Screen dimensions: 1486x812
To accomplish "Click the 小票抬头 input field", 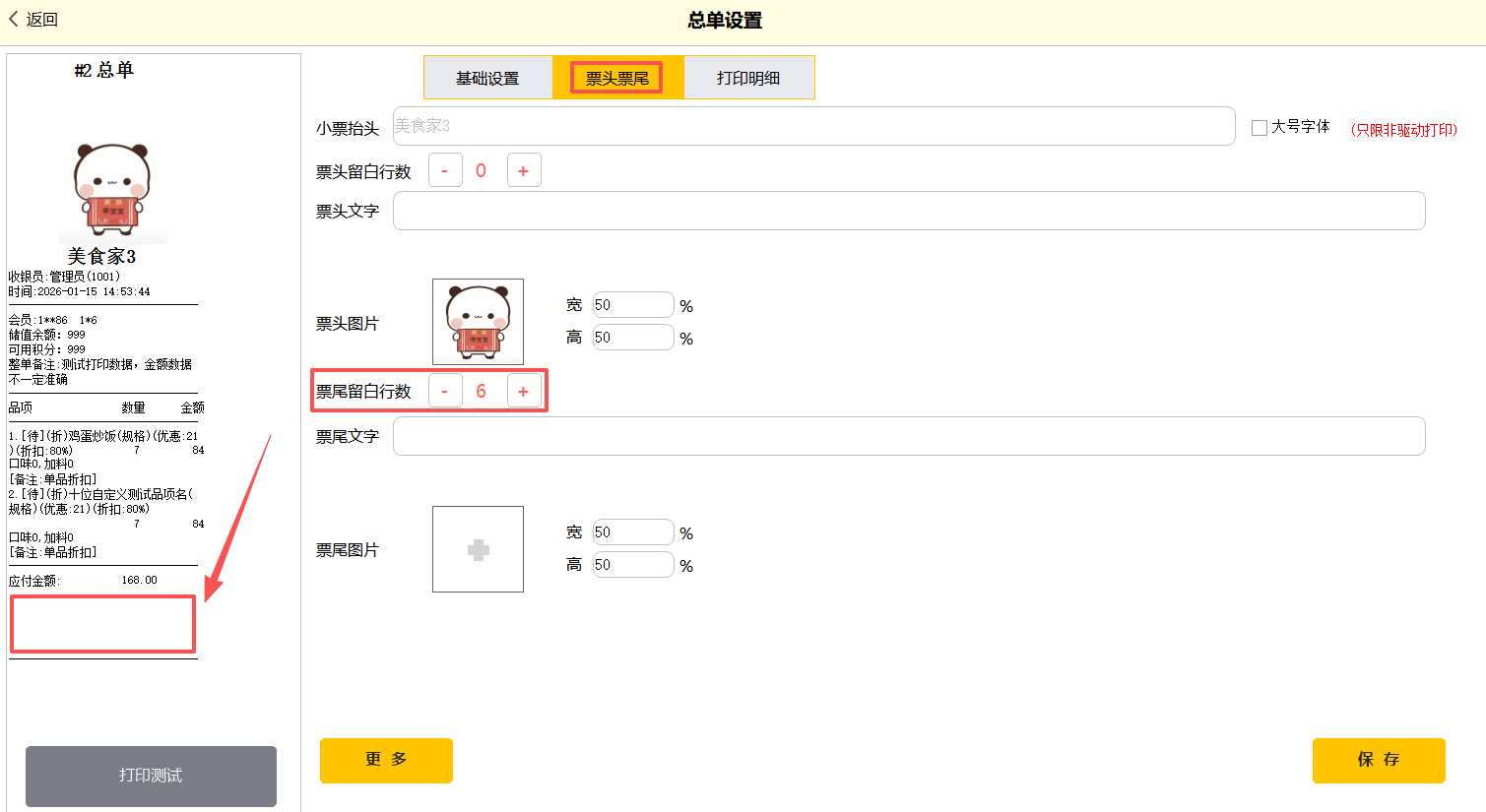I will tap(813, 126).
